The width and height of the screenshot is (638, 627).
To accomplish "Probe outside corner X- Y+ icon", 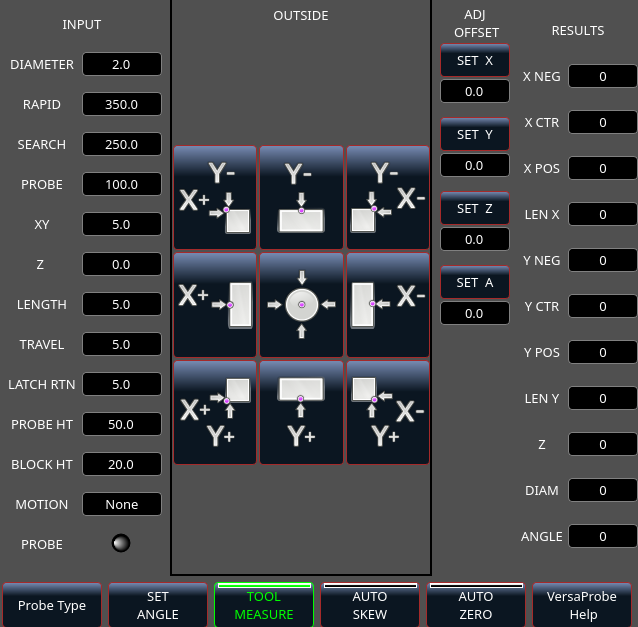I will pos(388,412).
